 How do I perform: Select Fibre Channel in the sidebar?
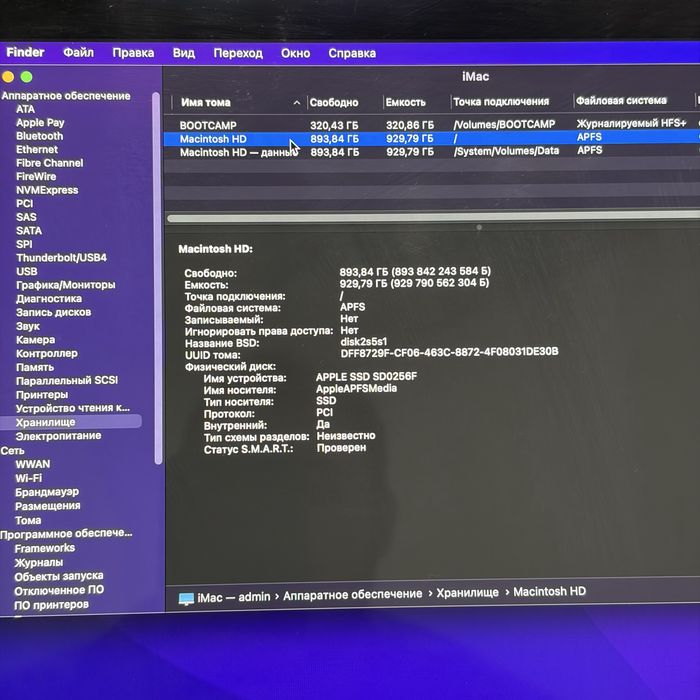coord(50,163)
